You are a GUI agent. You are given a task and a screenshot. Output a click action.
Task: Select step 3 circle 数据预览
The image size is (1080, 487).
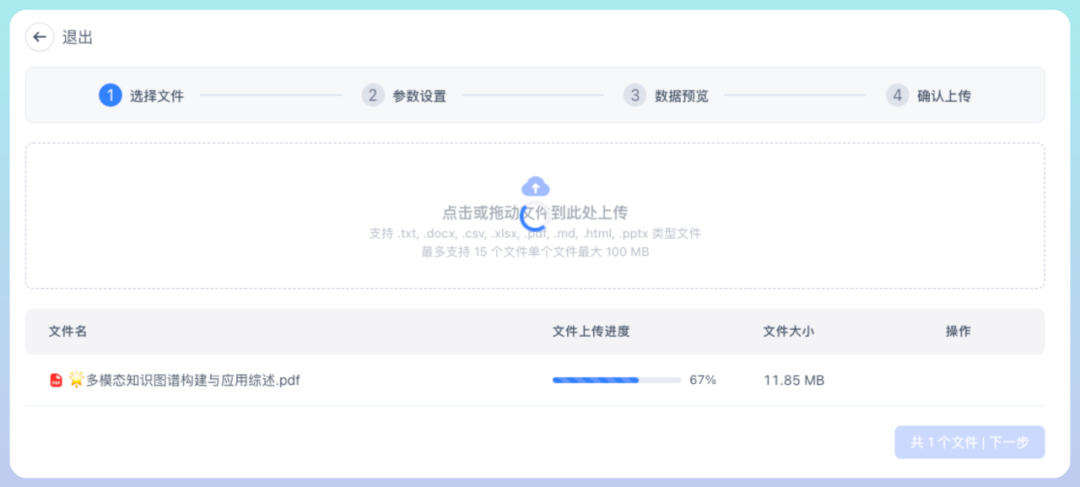pos(635,95)
